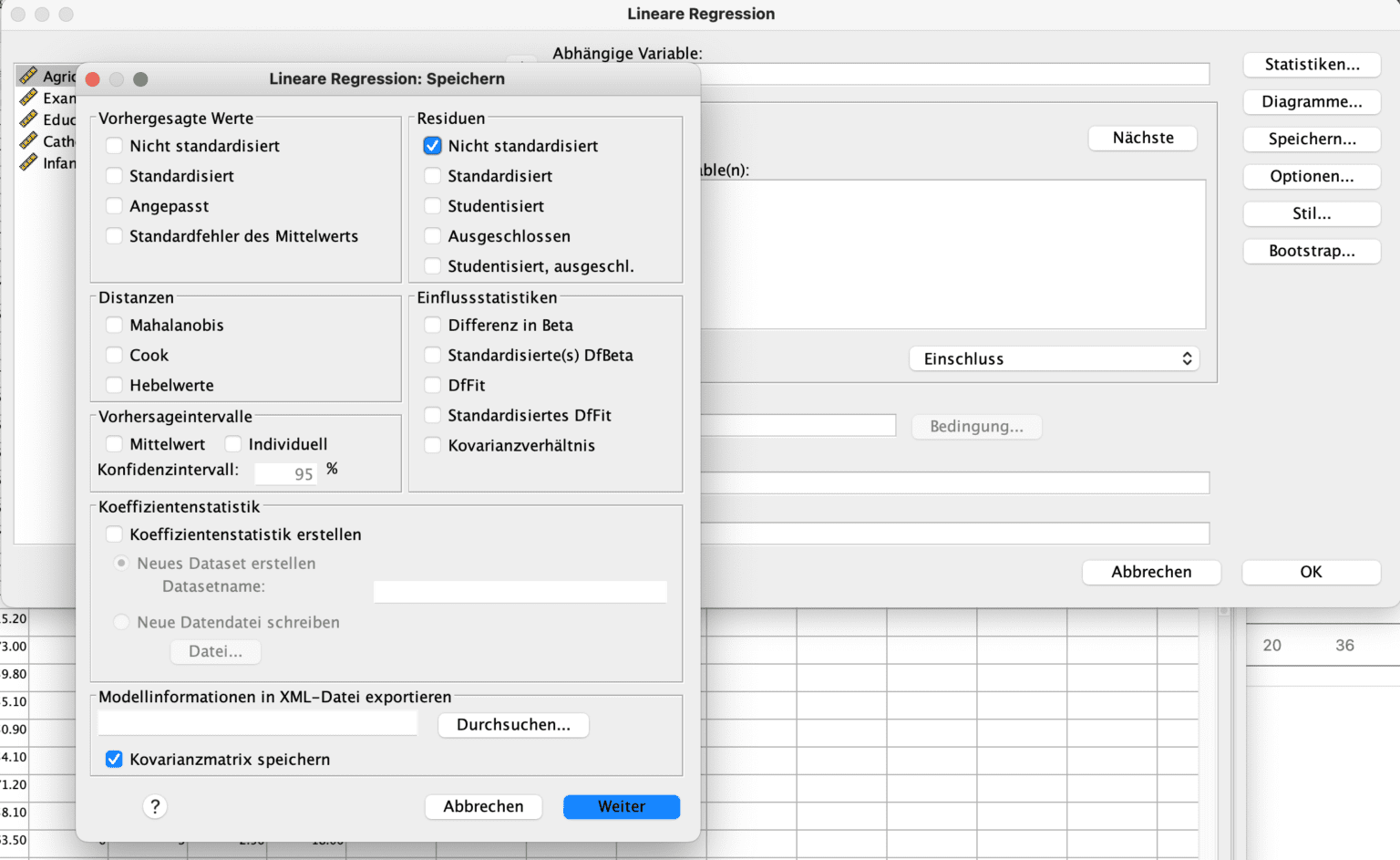Enable the Cook distance checkbox
The width and height of the screenshot is (1400, 860).
(x=115, y=356)
